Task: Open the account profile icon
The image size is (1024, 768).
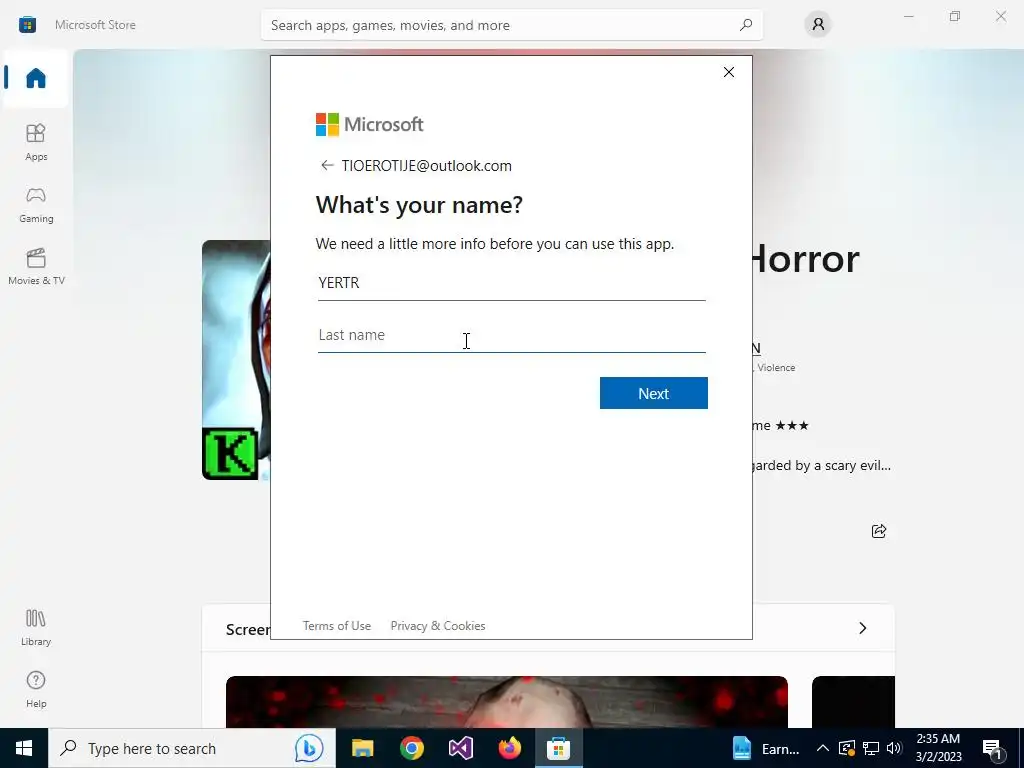Action: (x=818, y=25)
